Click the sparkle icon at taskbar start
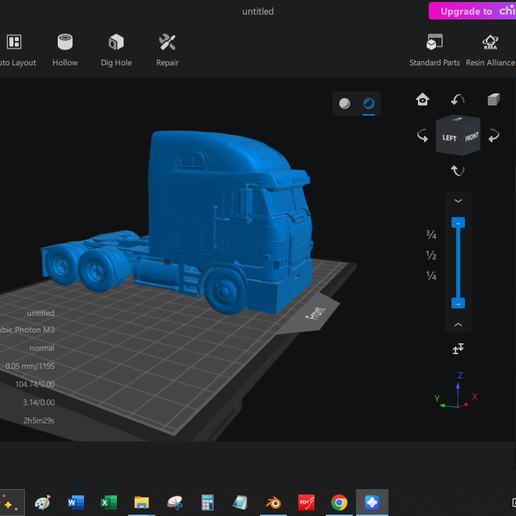Screen dimensions: 516x516 pyautogui.click(x=10, y=502)
